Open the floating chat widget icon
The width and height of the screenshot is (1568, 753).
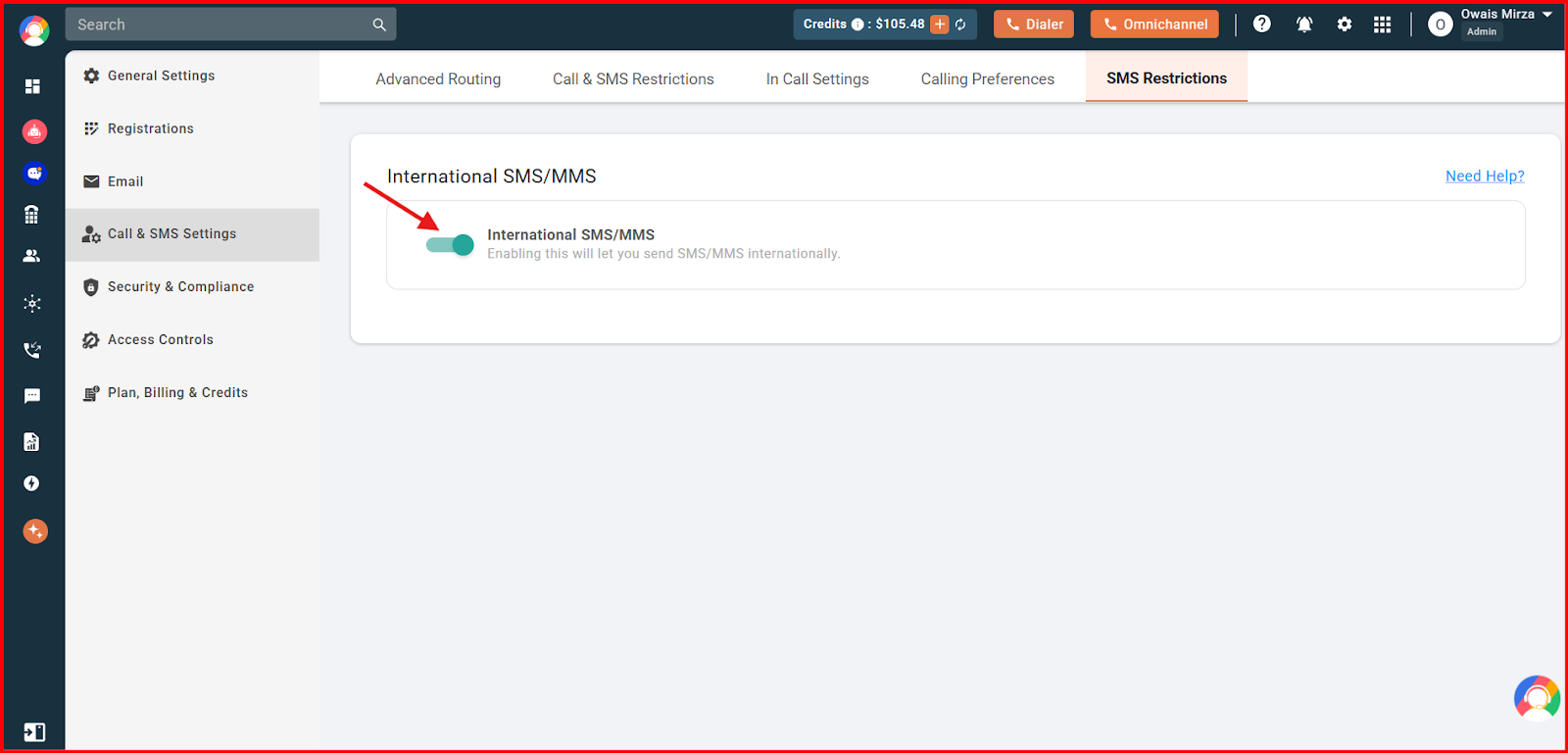(1538, 698)
